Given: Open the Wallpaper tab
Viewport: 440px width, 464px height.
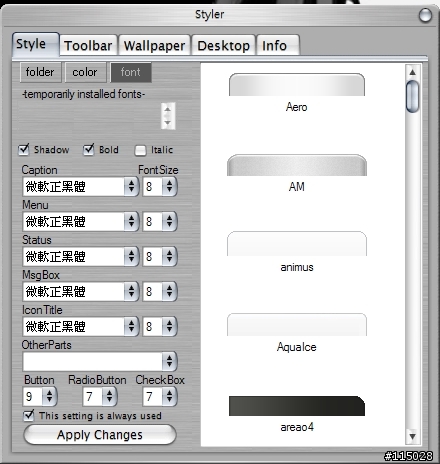Looking at the screenshot, I should [x=154, y=45].
